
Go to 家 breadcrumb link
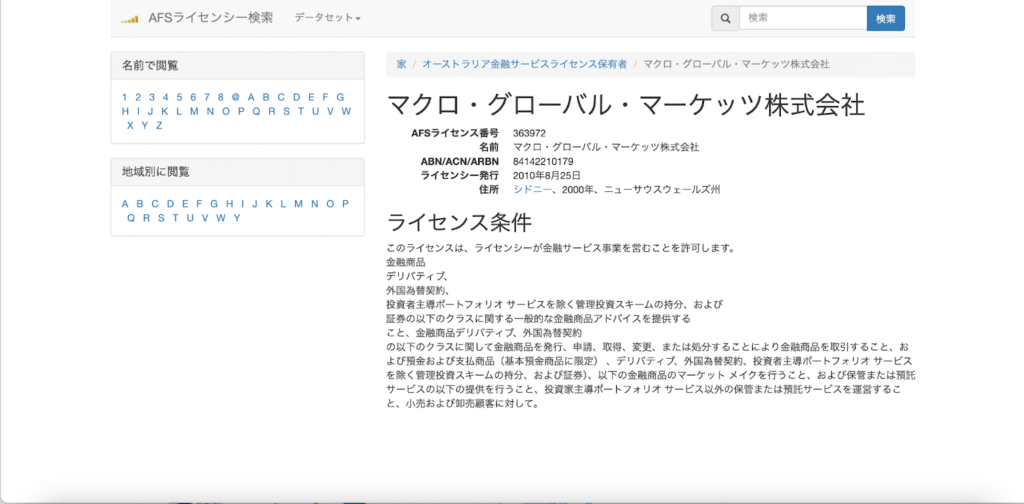401,64
